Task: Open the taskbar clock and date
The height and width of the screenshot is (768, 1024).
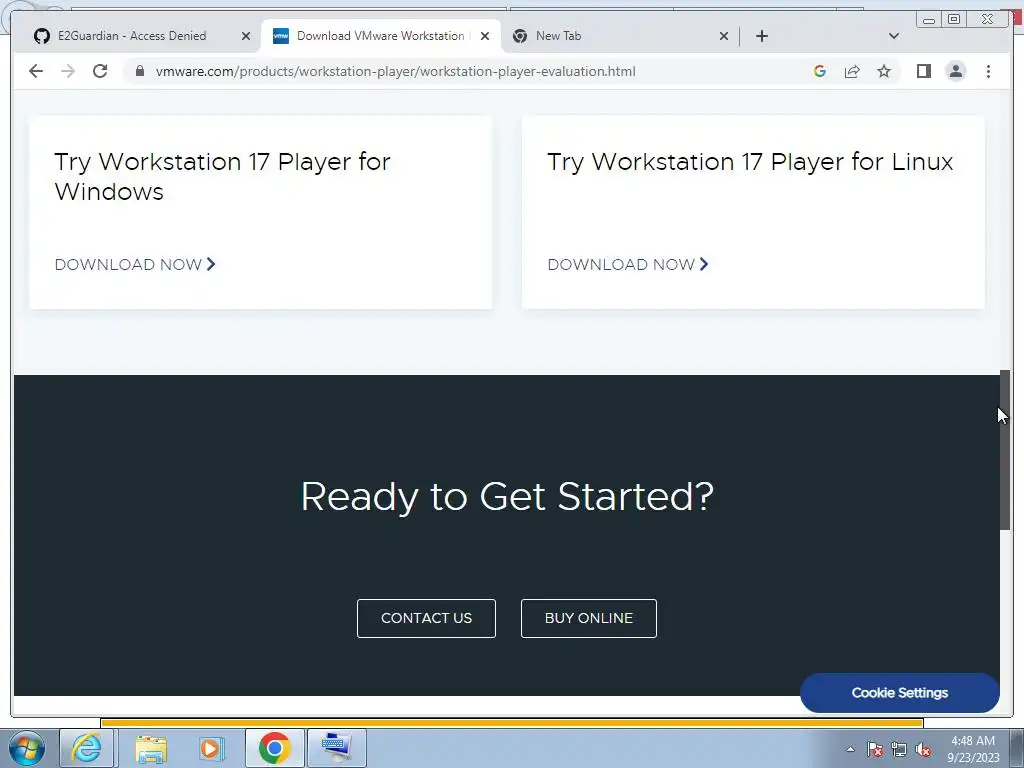Action: [x=973, y=749]
